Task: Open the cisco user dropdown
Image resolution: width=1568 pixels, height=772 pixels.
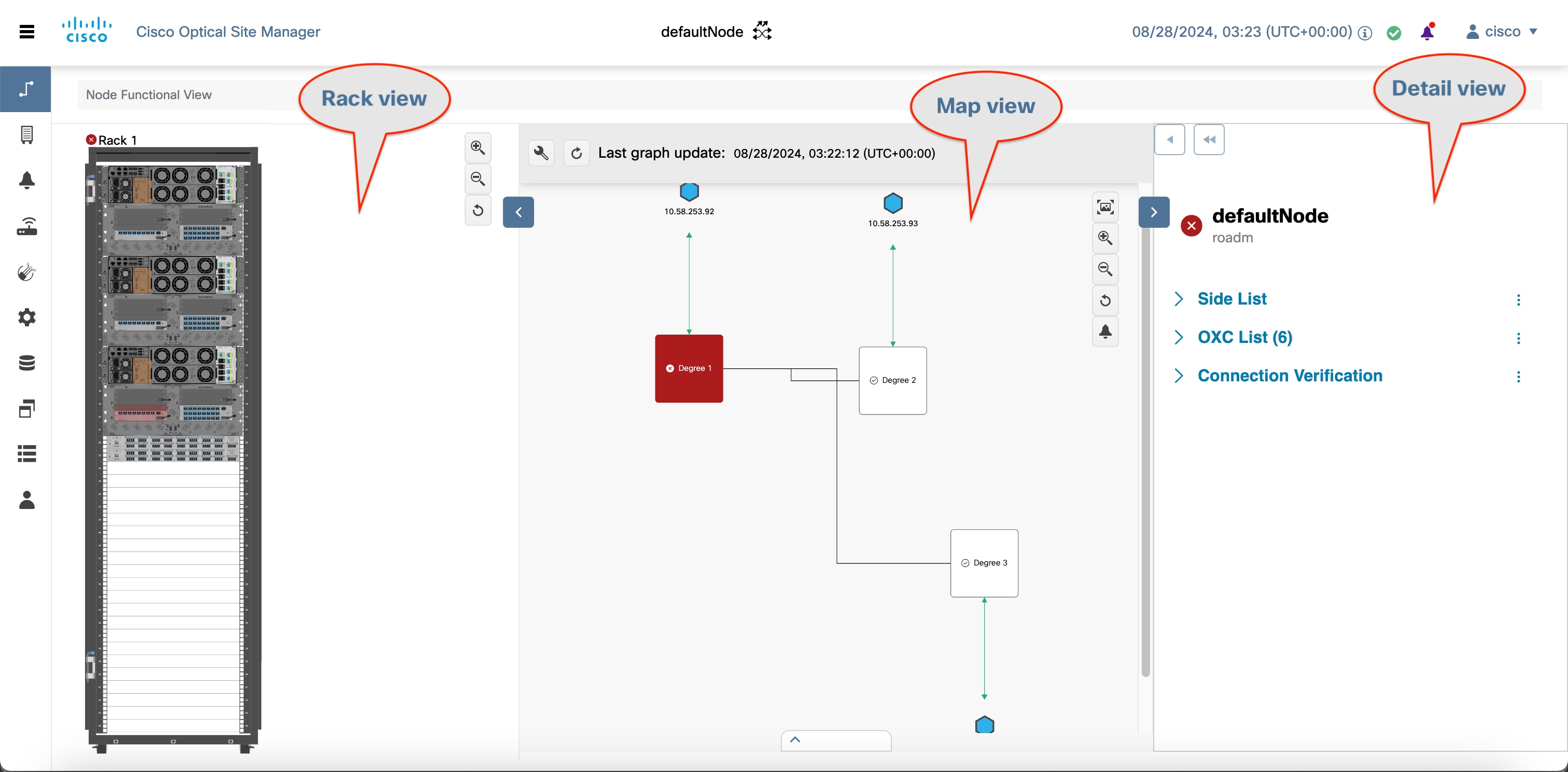Action: (1502, 32)
